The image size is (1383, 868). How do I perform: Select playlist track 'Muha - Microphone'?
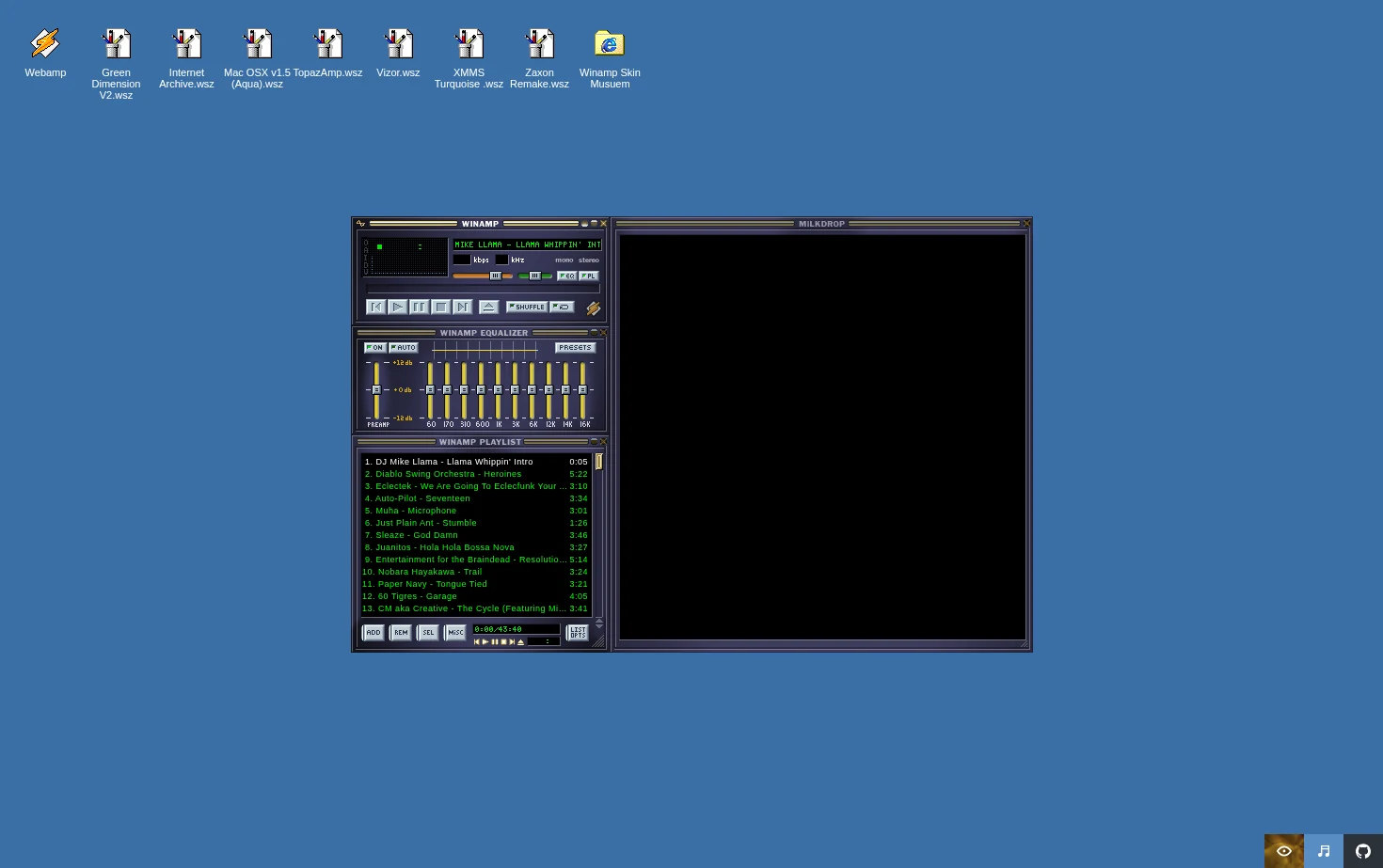pos(476,511)
